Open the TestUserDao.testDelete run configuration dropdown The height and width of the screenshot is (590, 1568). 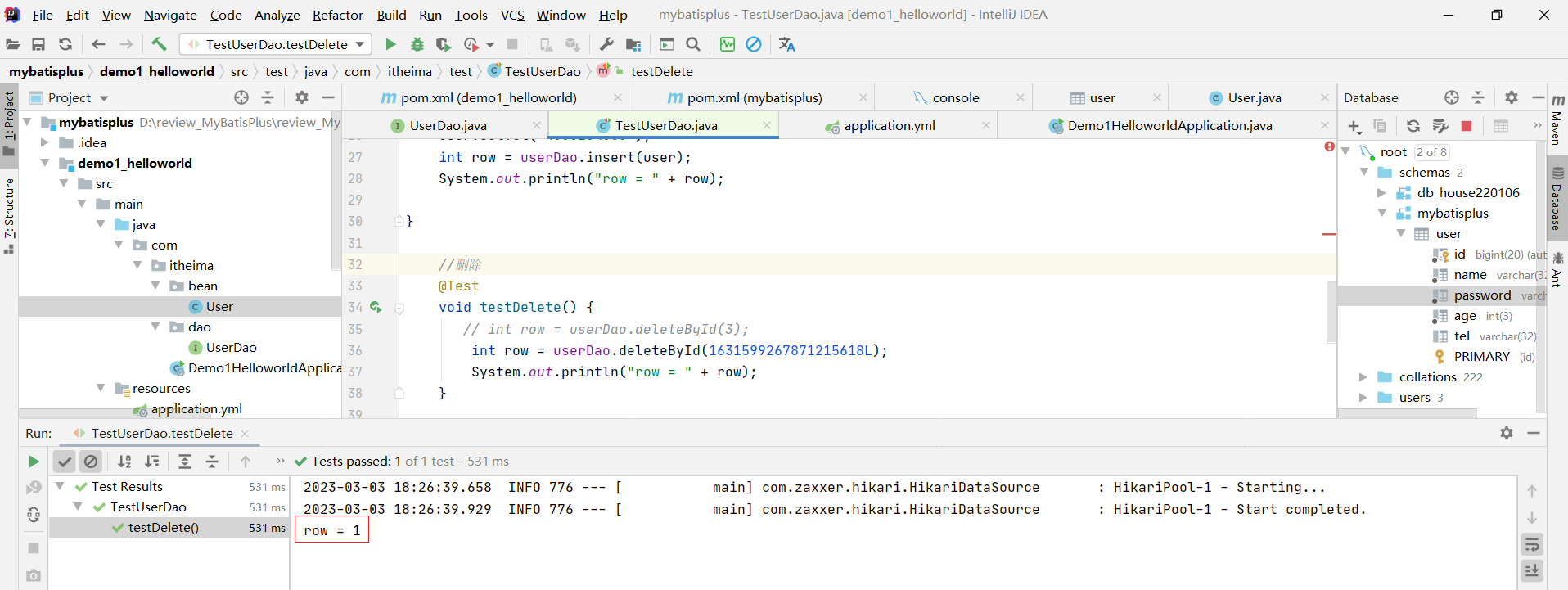tap(276, 44)
